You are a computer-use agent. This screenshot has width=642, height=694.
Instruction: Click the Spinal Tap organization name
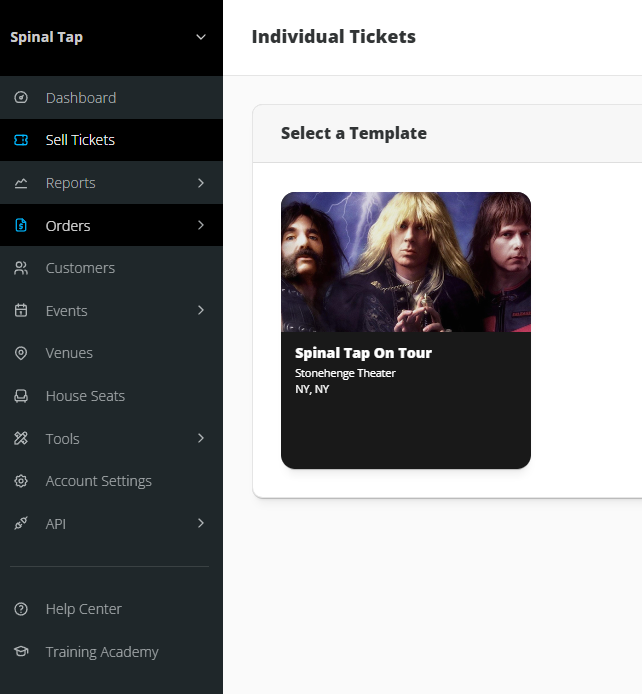[46, 37]
